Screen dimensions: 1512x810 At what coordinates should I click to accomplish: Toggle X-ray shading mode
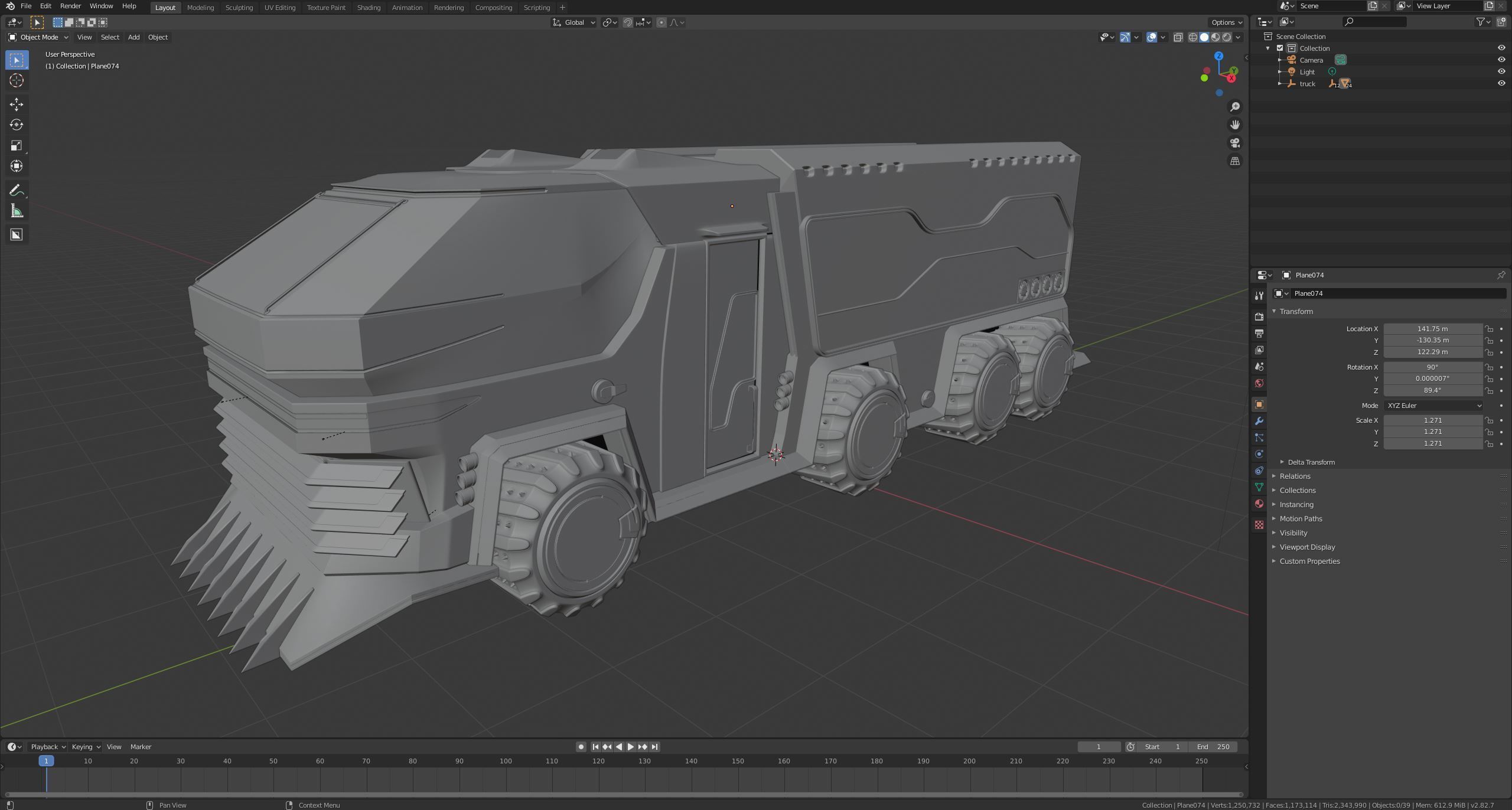tap(1178, 37)
